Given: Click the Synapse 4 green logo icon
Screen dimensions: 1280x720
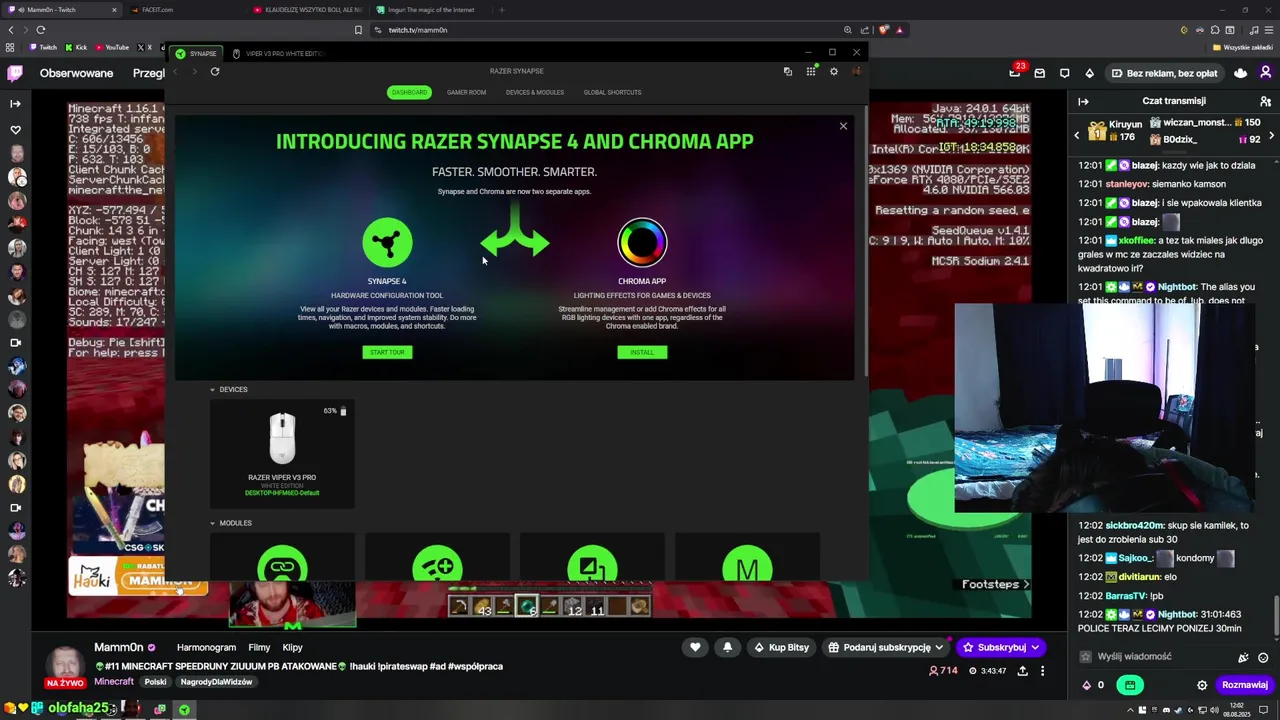Looking at the screenshot, I should (x=387, y=243).
